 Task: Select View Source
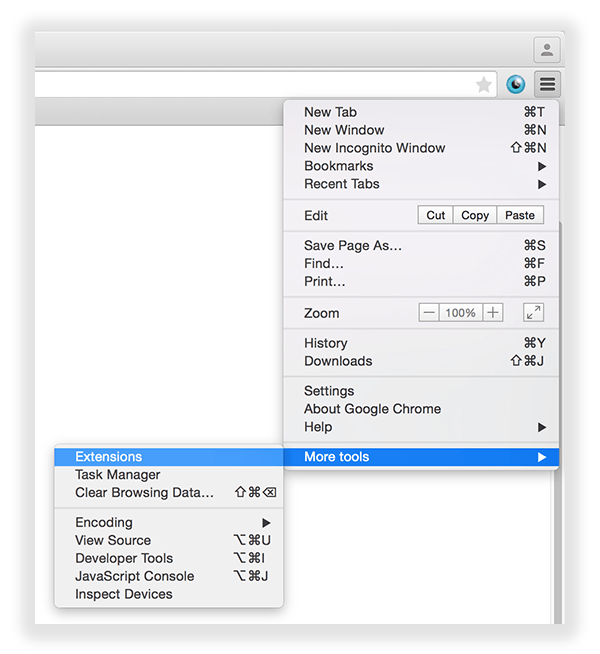pyautogui.click(x=169, y=541)
